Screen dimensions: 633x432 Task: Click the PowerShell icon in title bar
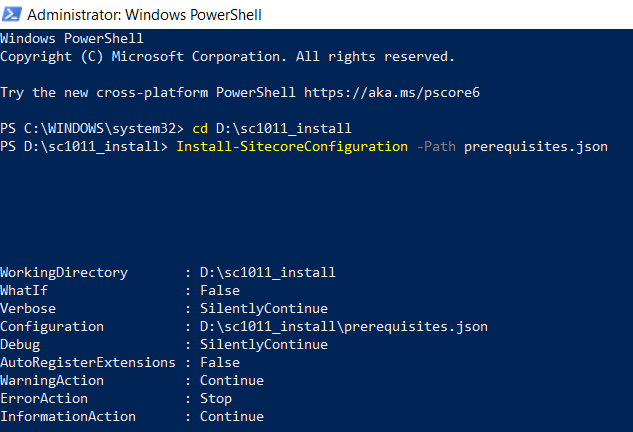tap(12, 14)
